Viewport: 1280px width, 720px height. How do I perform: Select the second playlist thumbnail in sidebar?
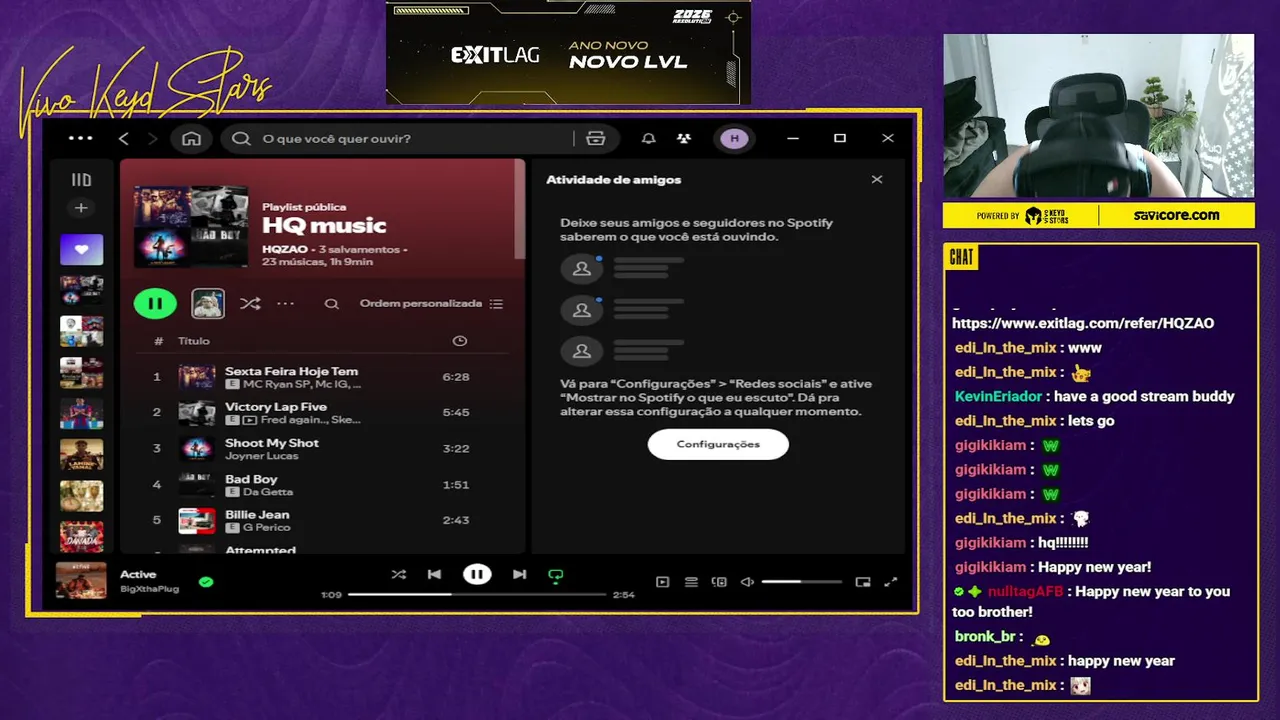click(x=81, y=290)
